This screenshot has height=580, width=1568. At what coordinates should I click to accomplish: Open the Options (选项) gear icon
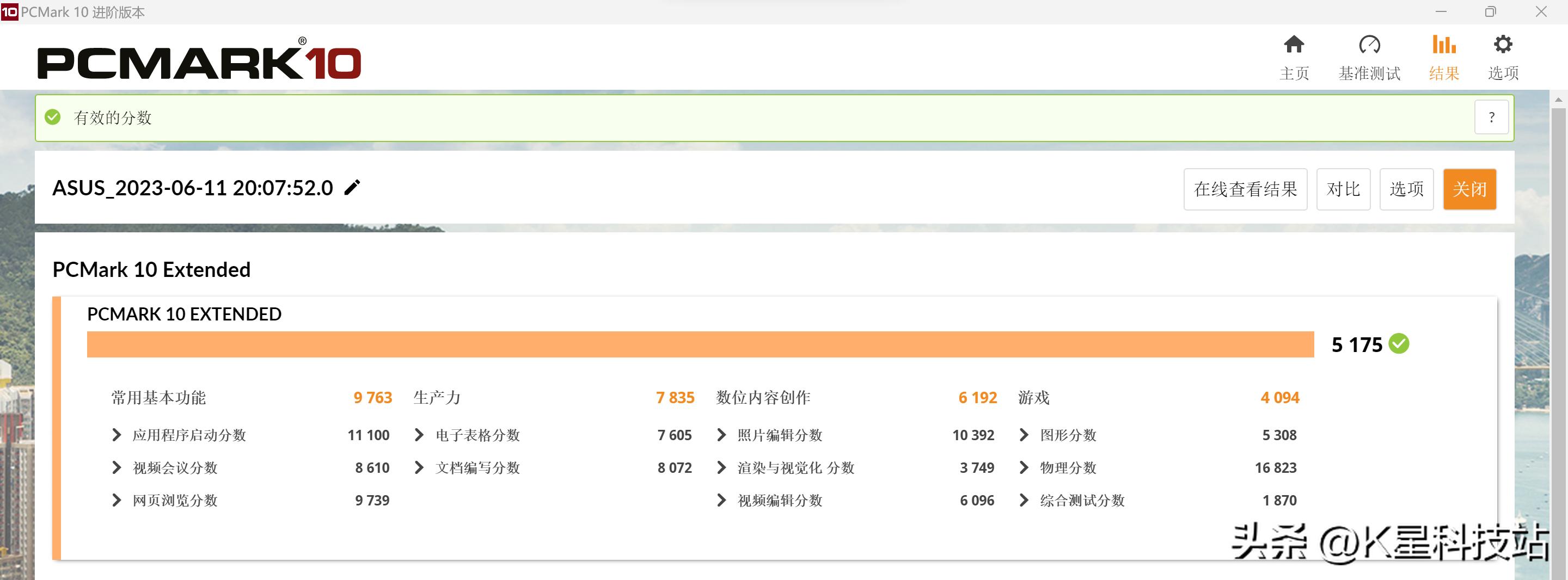[1503, 45]
